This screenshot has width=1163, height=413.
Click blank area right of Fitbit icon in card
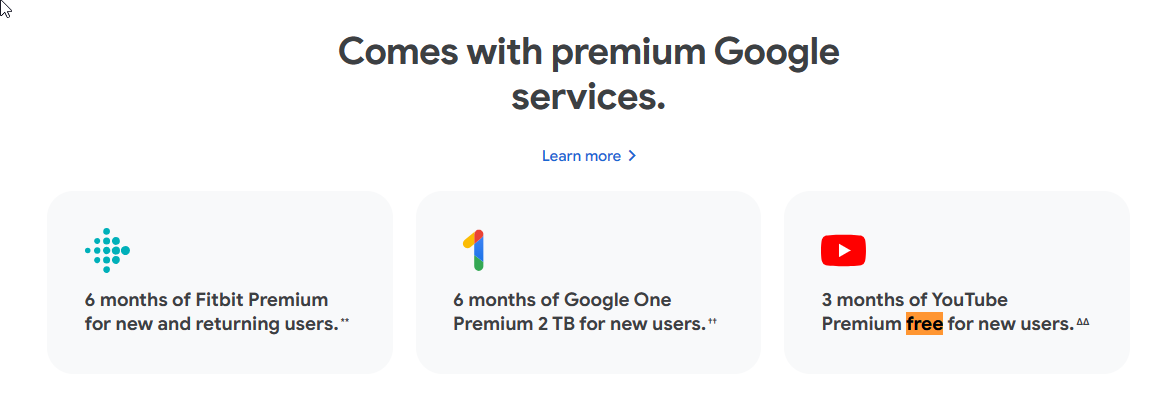pos(250,250)
